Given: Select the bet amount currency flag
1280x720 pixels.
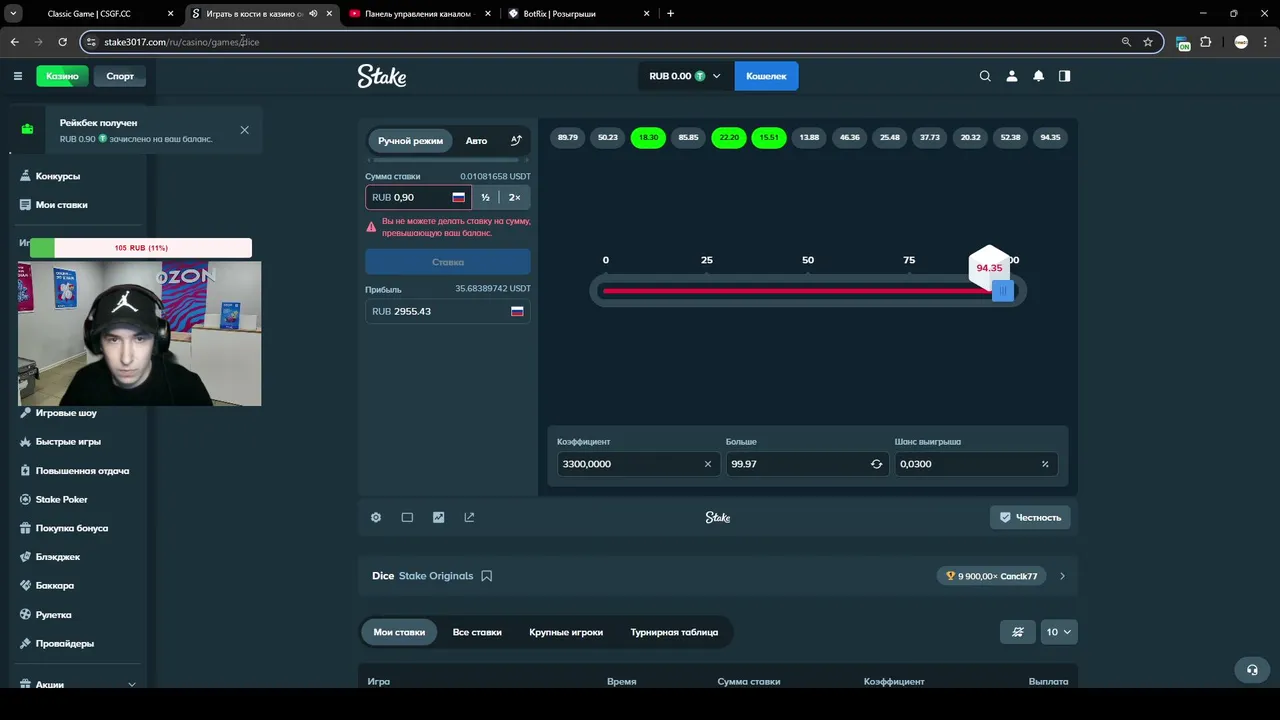Looking at the screenshot, I should click(459, 198).
